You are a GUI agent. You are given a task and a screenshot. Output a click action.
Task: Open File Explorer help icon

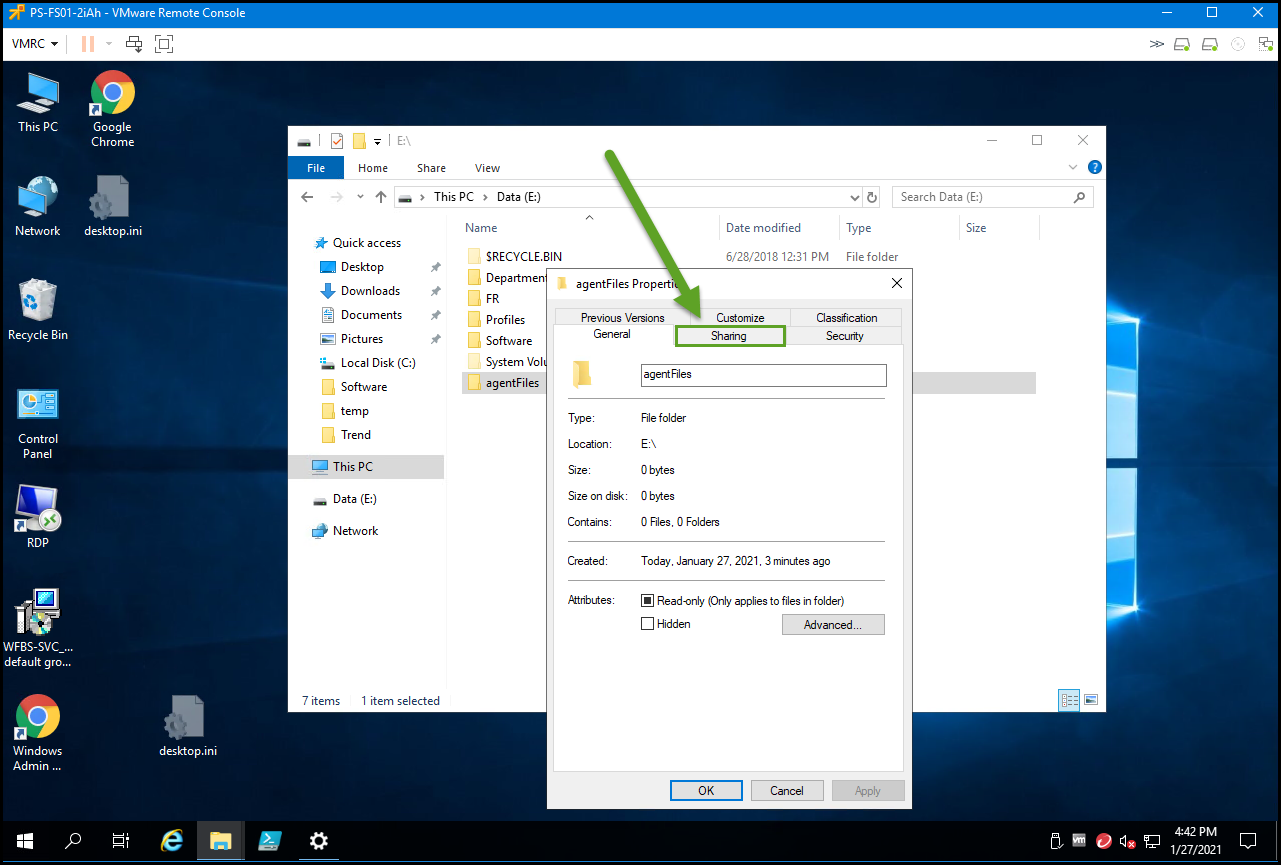tap(1095, 168)
